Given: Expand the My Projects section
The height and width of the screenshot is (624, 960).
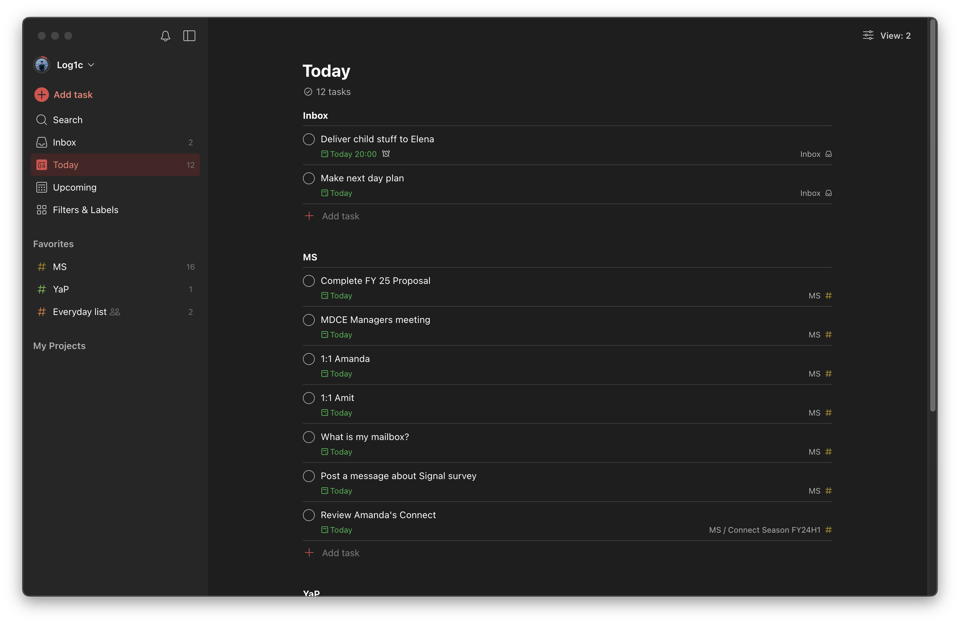Looking at the screenshot, I should click(x=59, y=346).
